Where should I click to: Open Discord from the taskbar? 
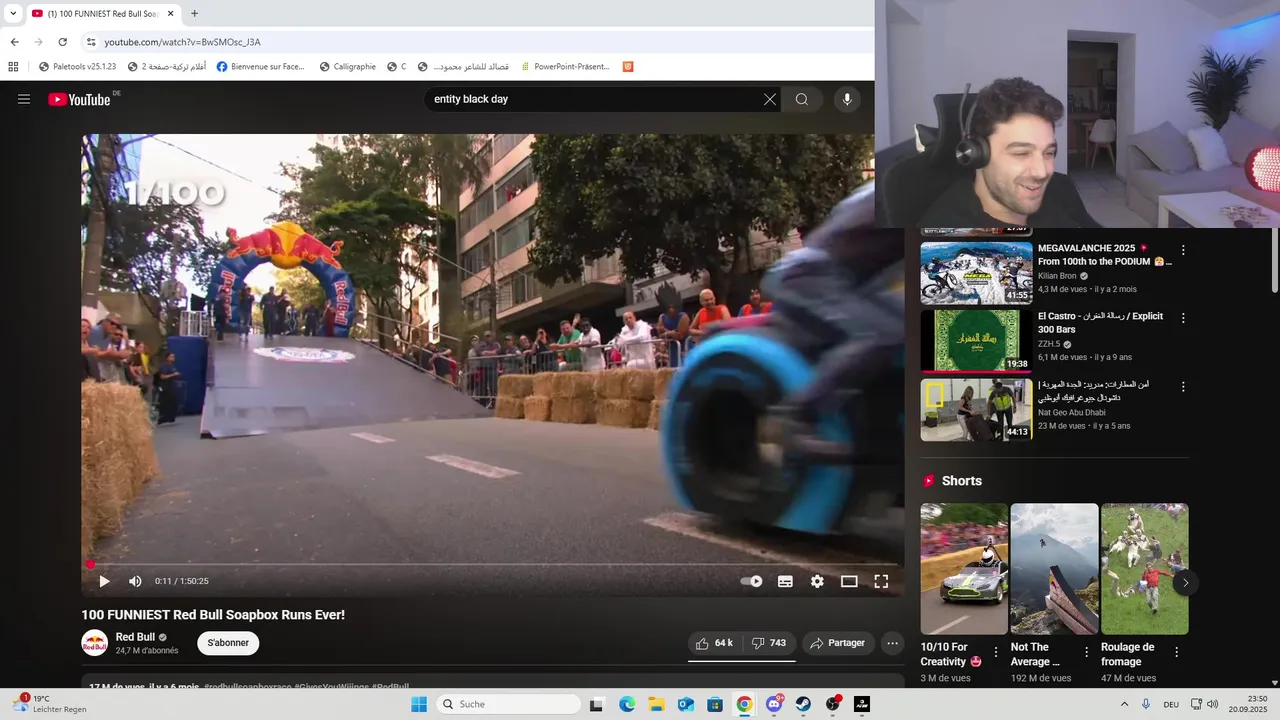tap(774, 704)
